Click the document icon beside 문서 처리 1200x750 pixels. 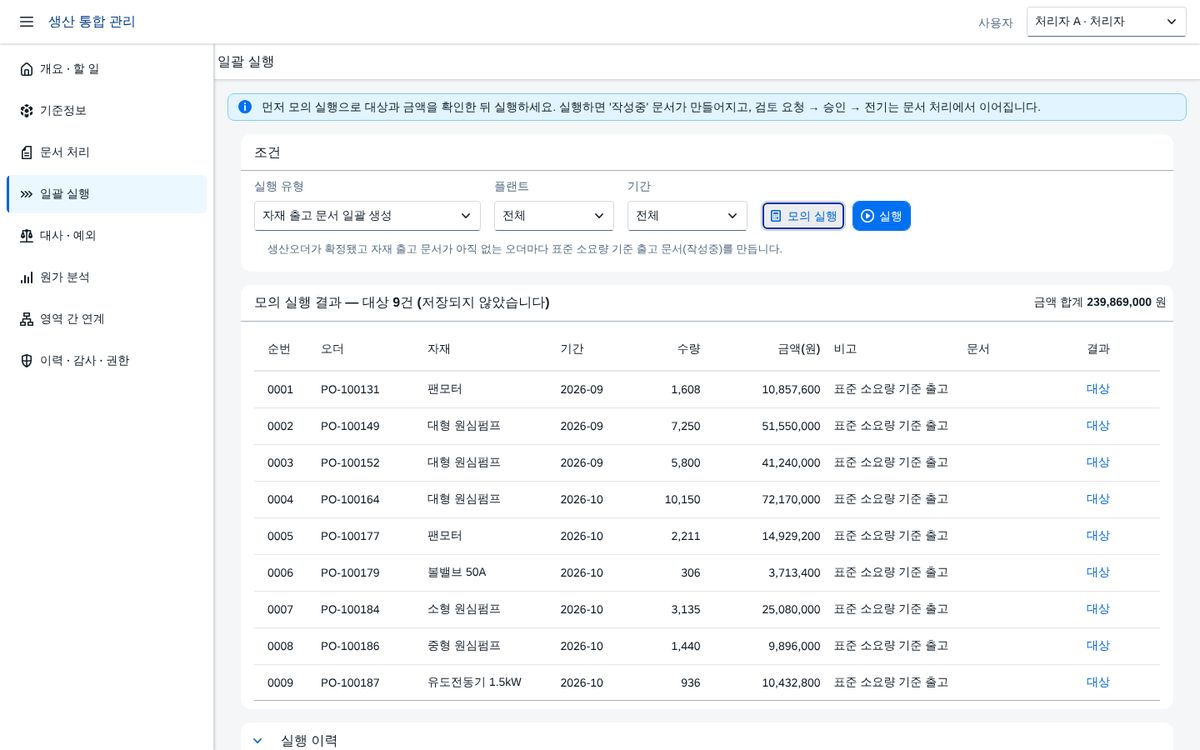27,152
